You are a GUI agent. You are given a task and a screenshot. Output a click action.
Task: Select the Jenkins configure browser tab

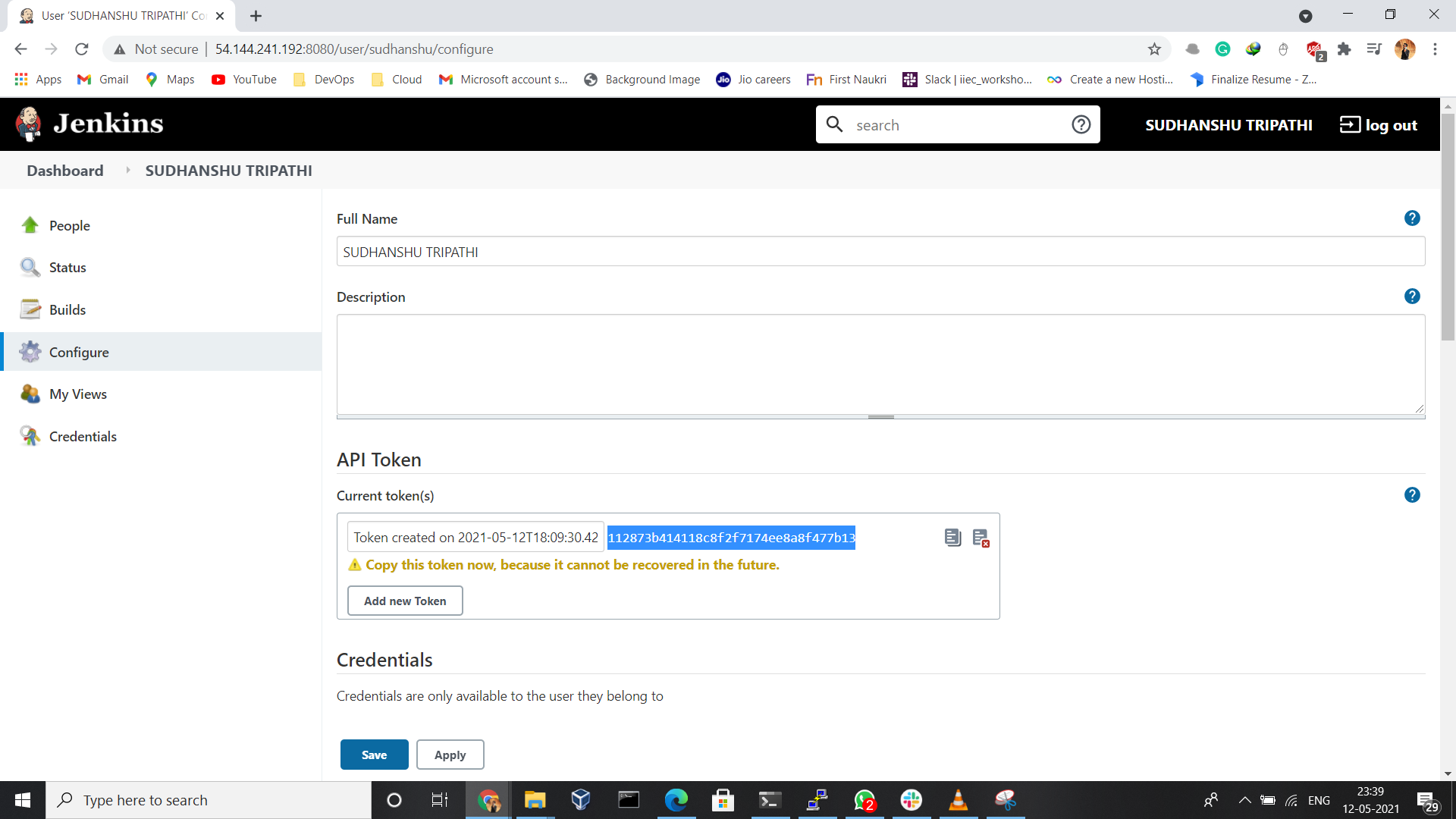pos(114,15)
